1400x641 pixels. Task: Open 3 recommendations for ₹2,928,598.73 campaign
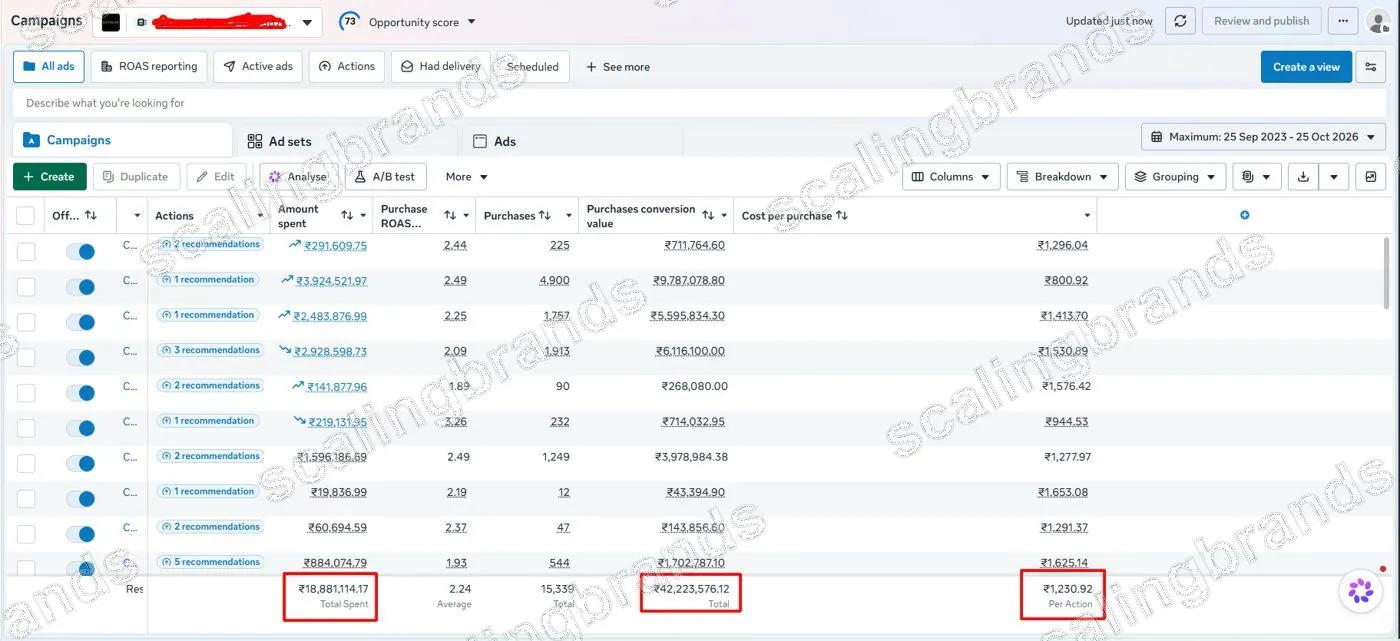pos(210,350)
